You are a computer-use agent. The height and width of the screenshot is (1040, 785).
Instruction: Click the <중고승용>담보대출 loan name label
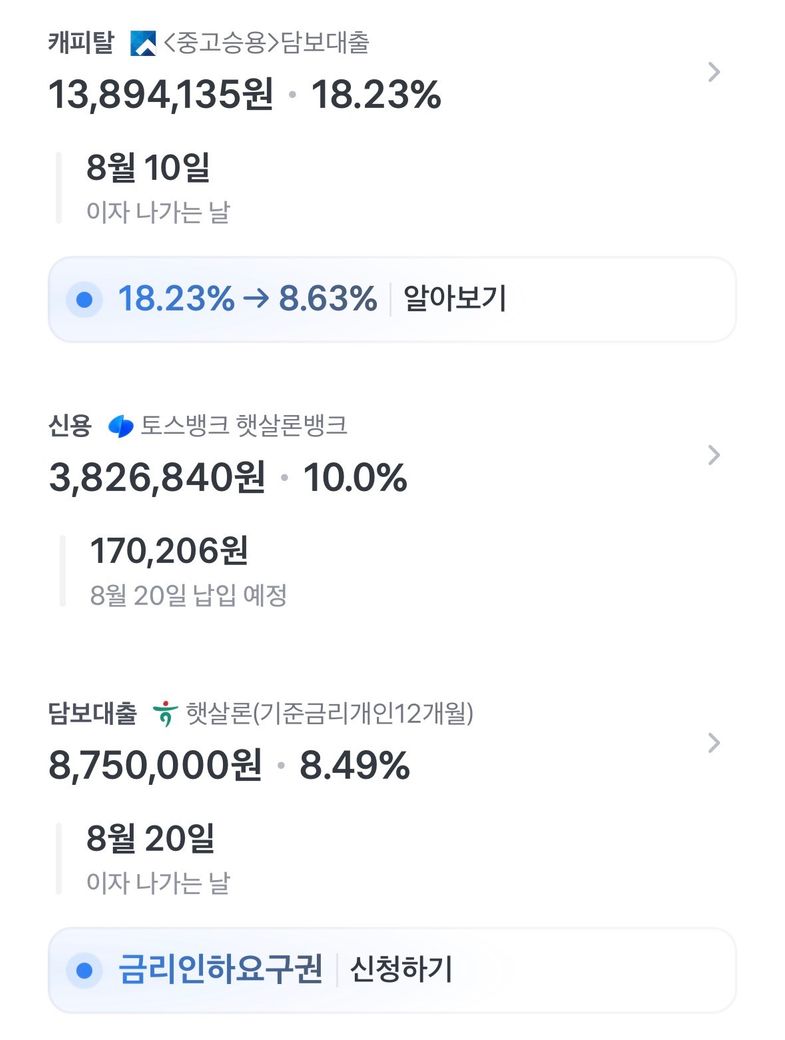[266, 43]
